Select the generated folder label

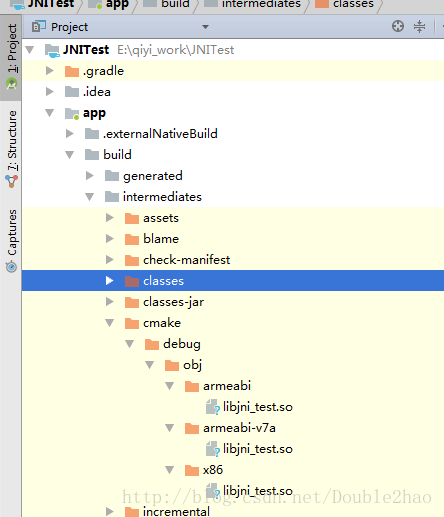pyautogui.click(x=153, y=176)
